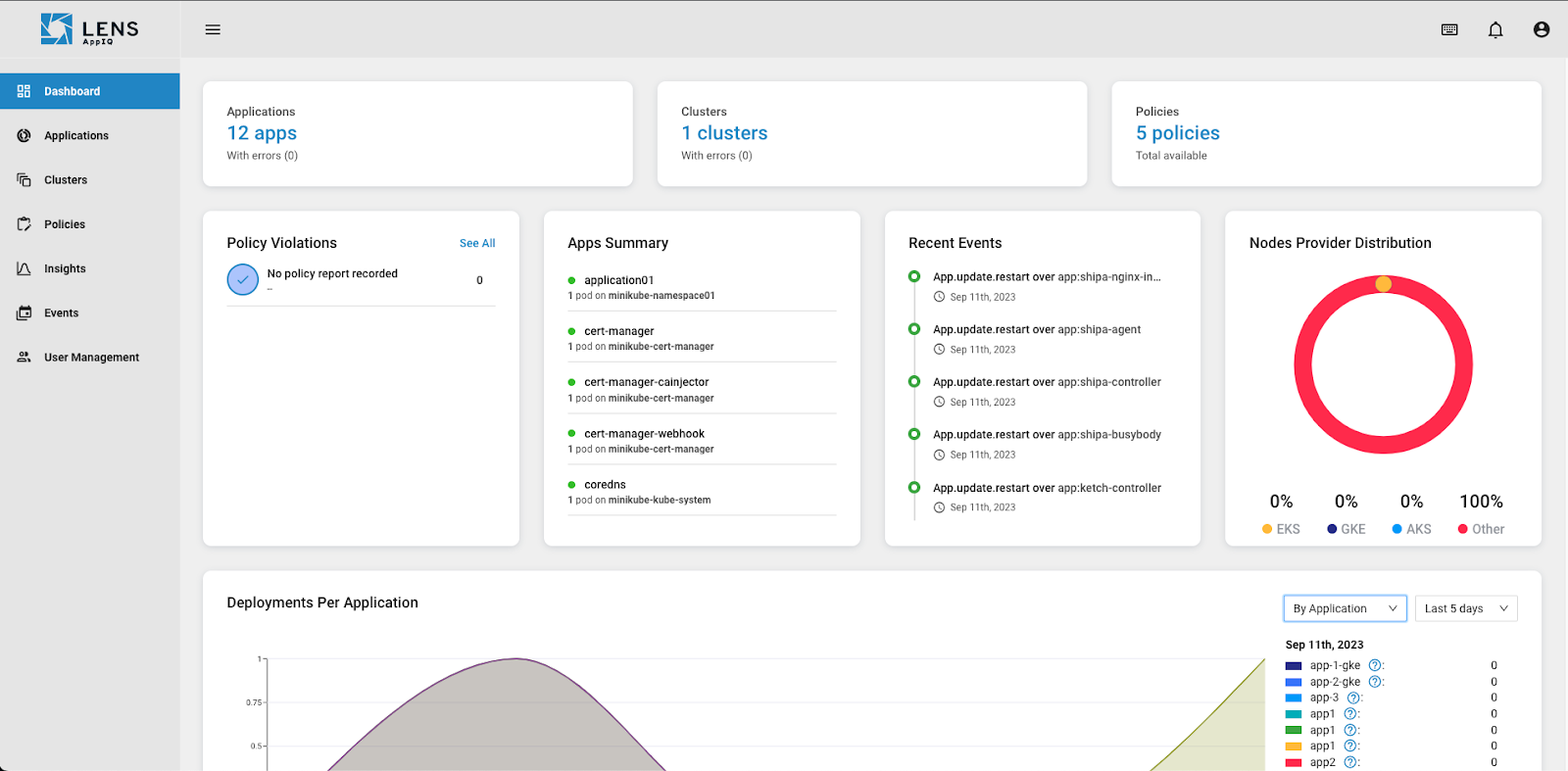Screen dimensions: 1568x771
Task: Click help icon next to app-2-gke
Action: tap(1375, 682)
